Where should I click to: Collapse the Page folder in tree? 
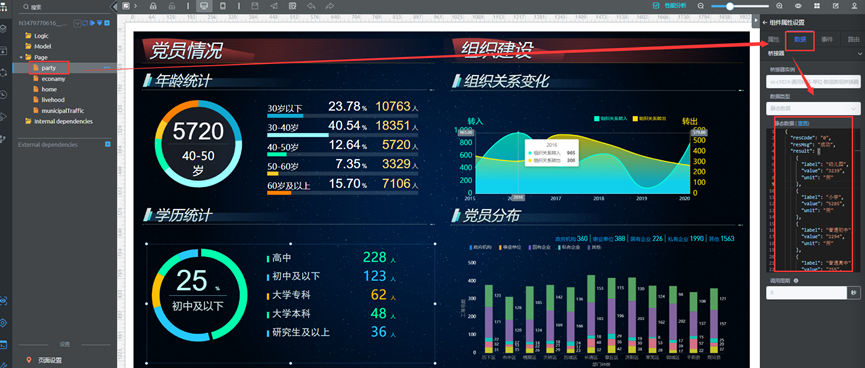(21, 57)
